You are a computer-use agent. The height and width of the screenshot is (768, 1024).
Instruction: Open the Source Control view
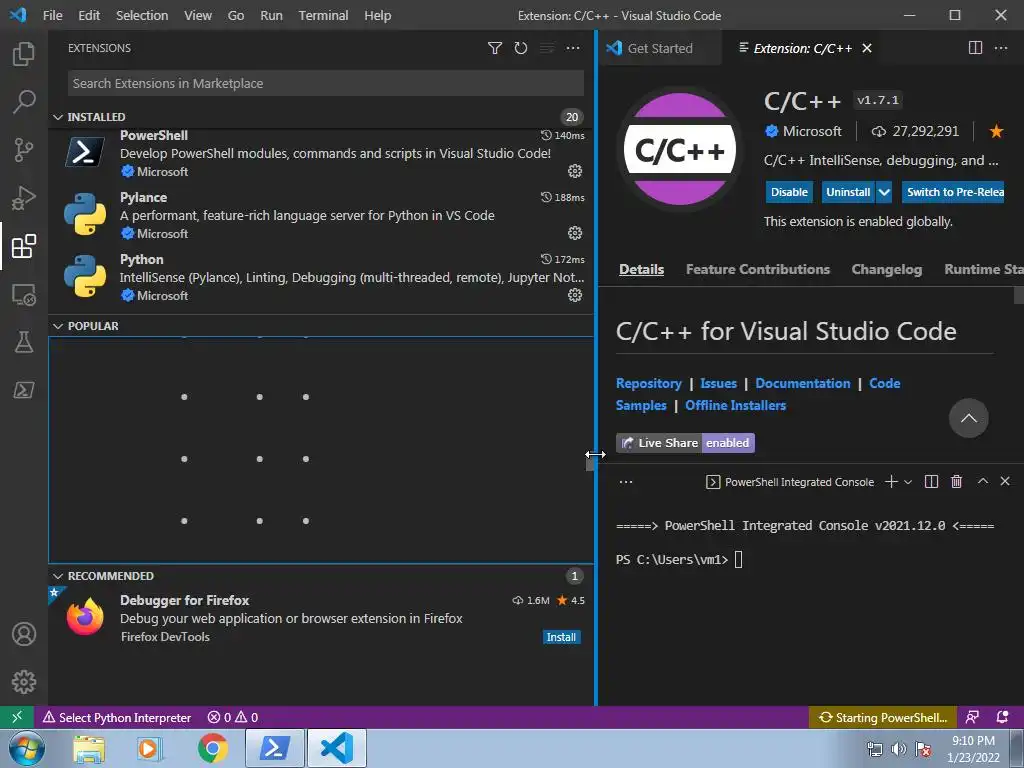click(x=24, y=150)
